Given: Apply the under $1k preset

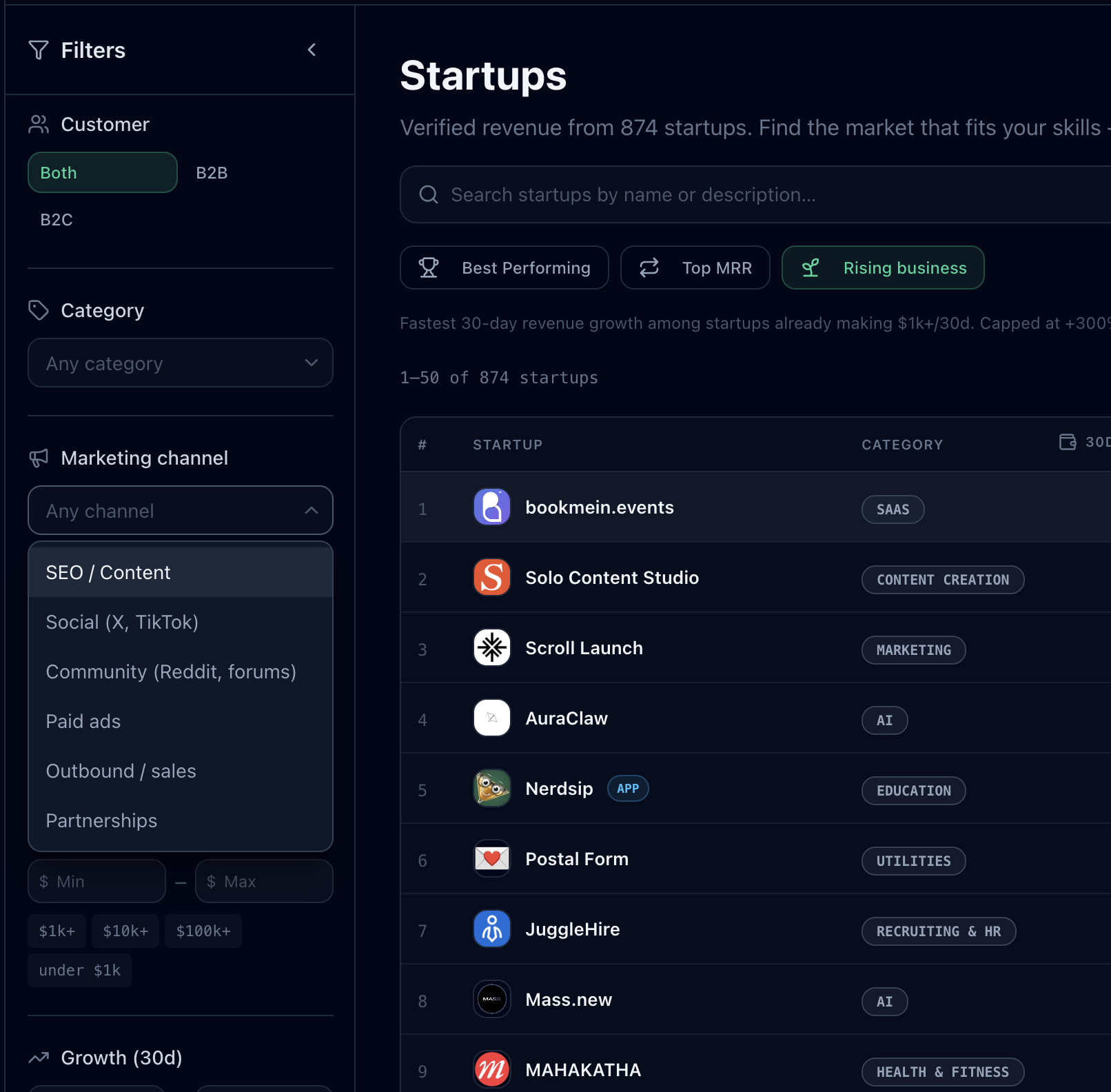Looking at the screenshot, I should tap(80, 970).
